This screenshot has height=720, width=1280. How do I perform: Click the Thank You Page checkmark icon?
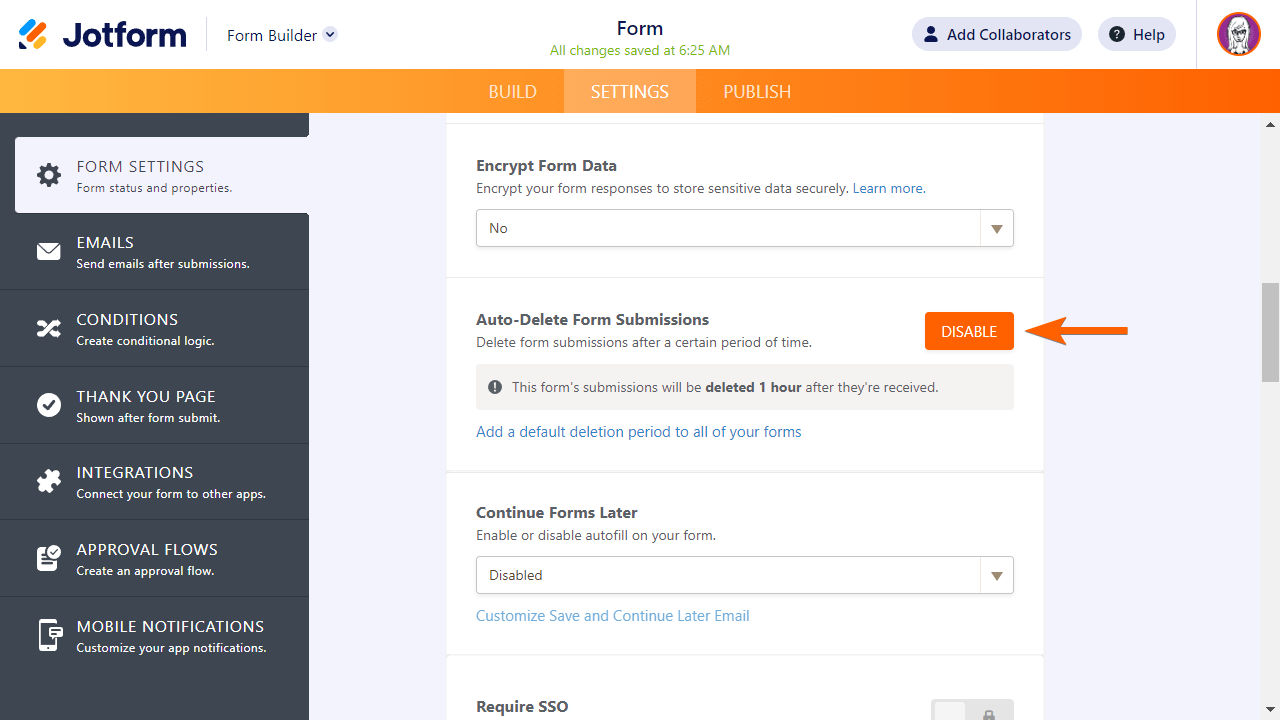click(48, 405)
